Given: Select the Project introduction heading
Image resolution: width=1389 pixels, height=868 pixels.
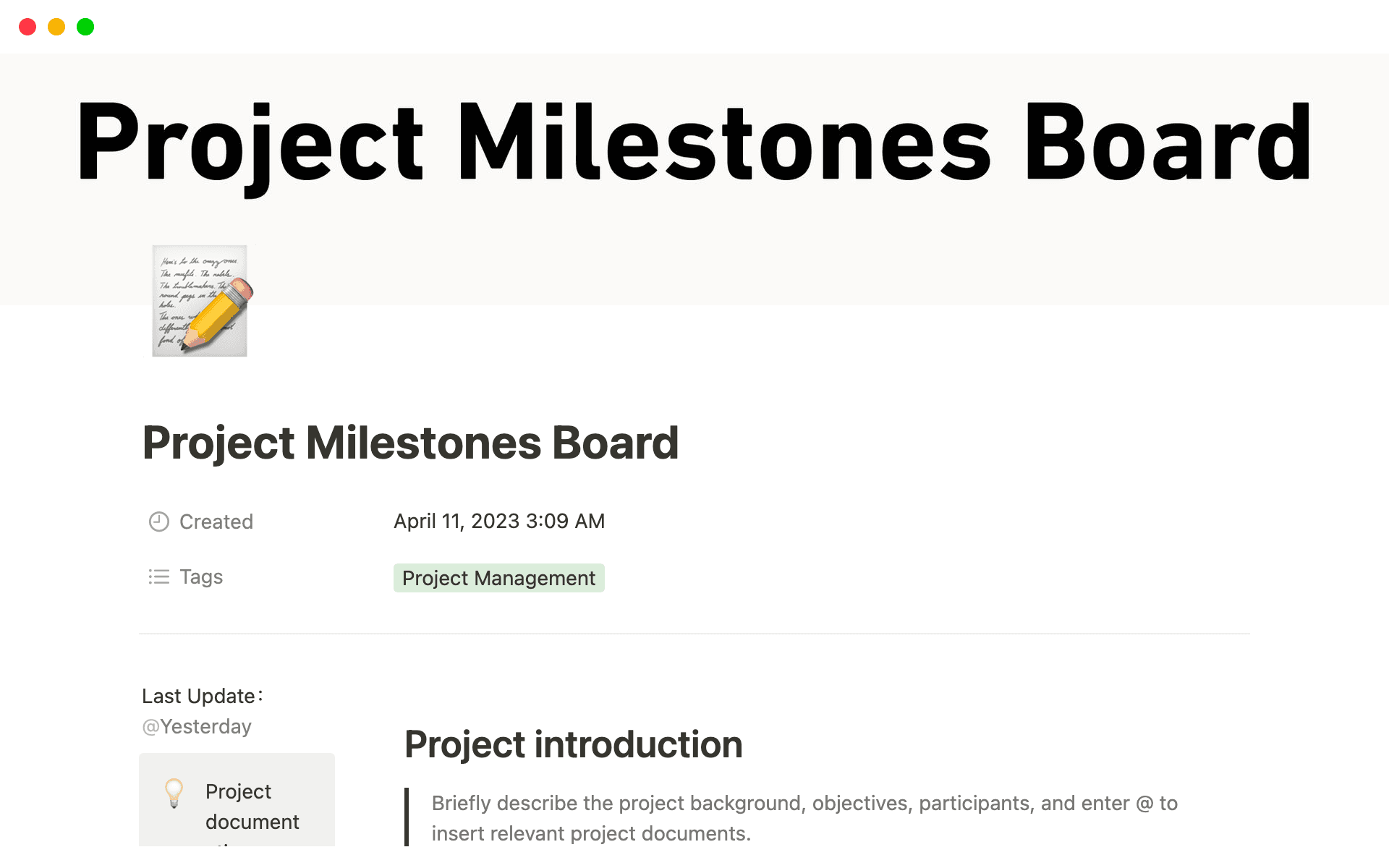Looking at the screenshot, I should (x=573, y=744).
